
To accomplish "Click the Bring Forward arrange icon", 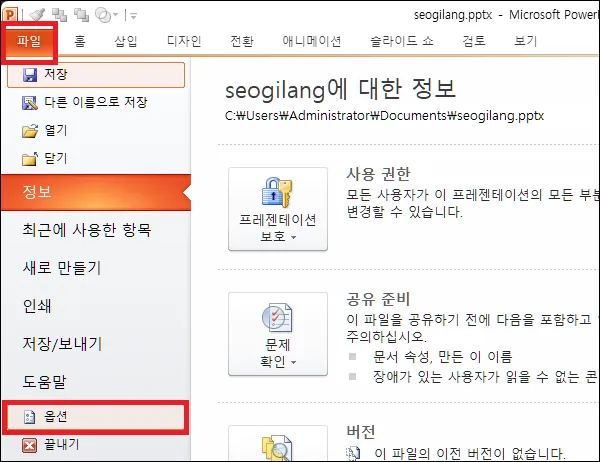I will coord(59,15).
